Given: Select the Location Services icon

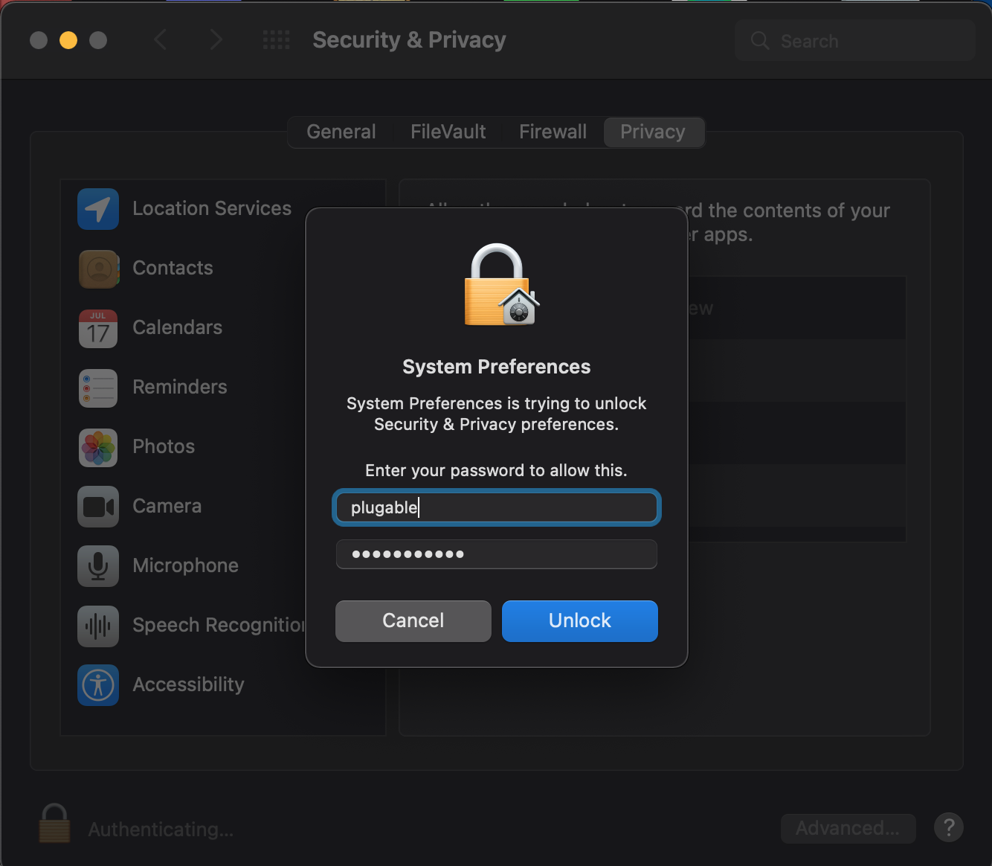Looking at the screenshot, I should [x=98, y=208].
